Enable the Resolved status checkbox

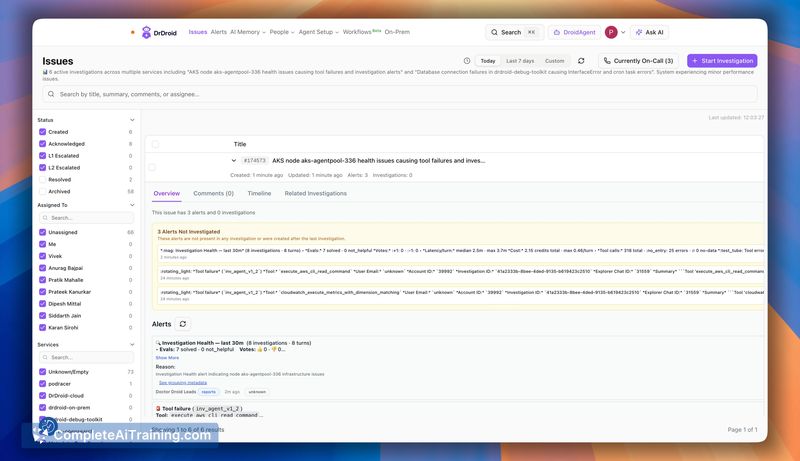[42, 180]
